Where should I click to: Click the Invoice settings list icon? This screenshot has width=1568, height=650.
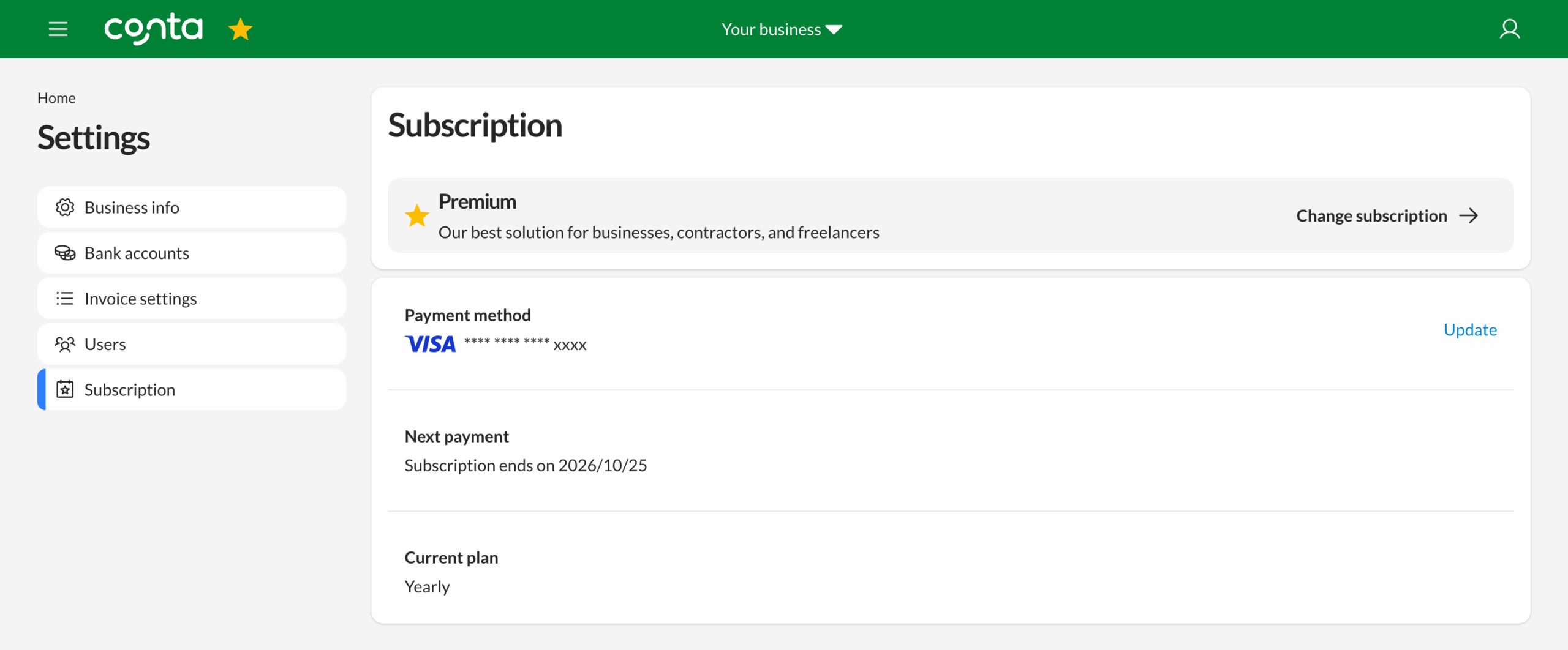pos(65,299)
